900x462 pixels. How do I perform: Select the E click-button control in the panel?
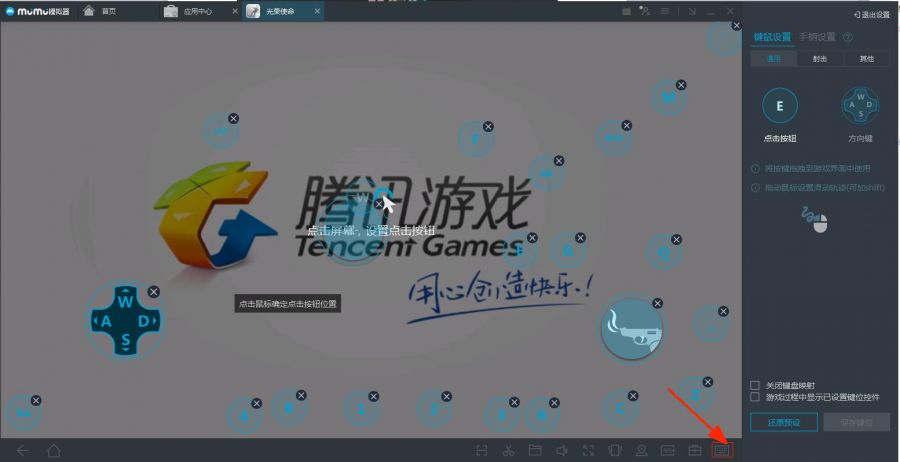(x=779, y=106)
